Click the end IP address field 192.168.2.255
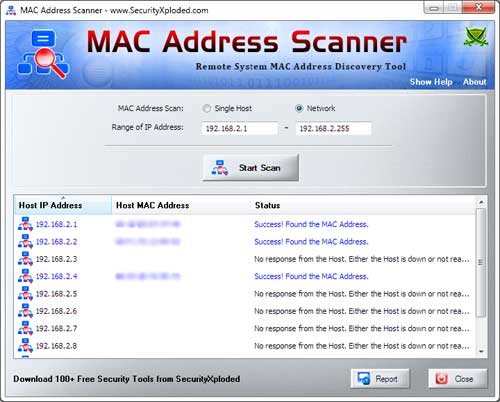The width and height of the screenshot is (500, 402). (333, 128)
